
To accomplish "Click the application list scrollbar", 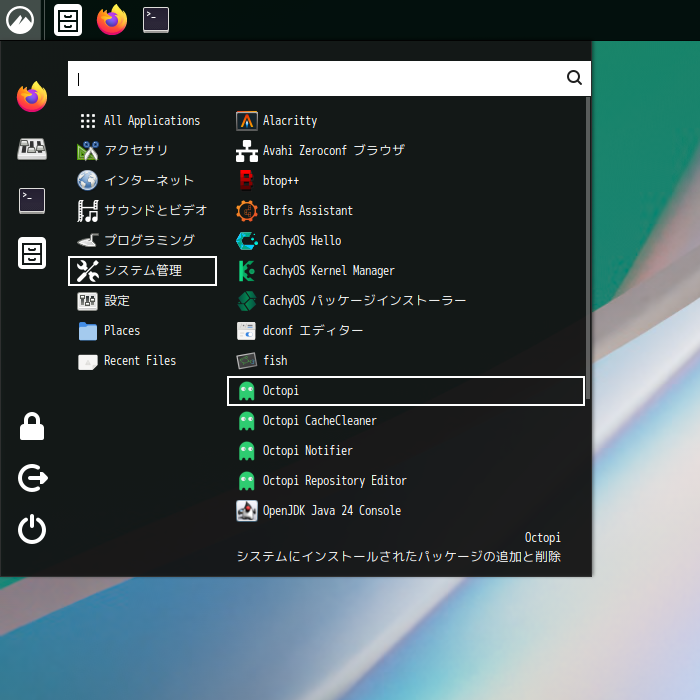I will click(x=588, y=248).
